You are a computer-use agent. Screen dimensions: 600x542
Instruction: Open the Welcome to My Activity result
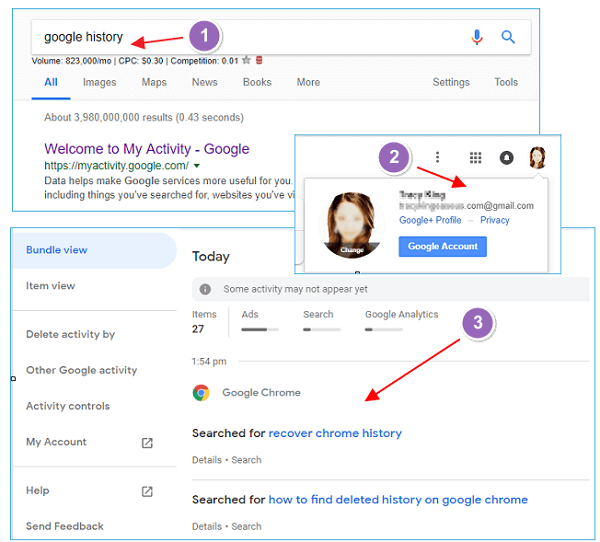tap(147, 149)
